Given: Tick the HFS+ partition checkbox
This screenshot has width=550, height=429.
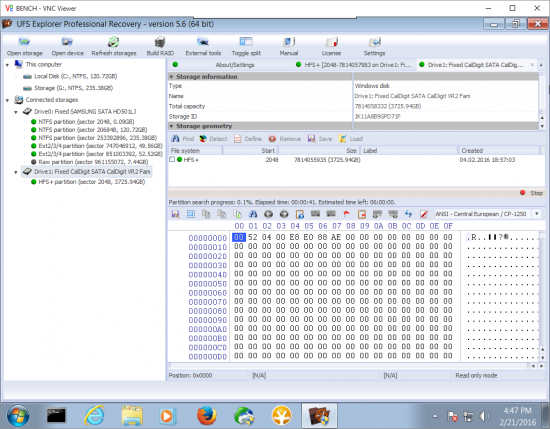Looking at the screenshot, I should coord(172,160).
